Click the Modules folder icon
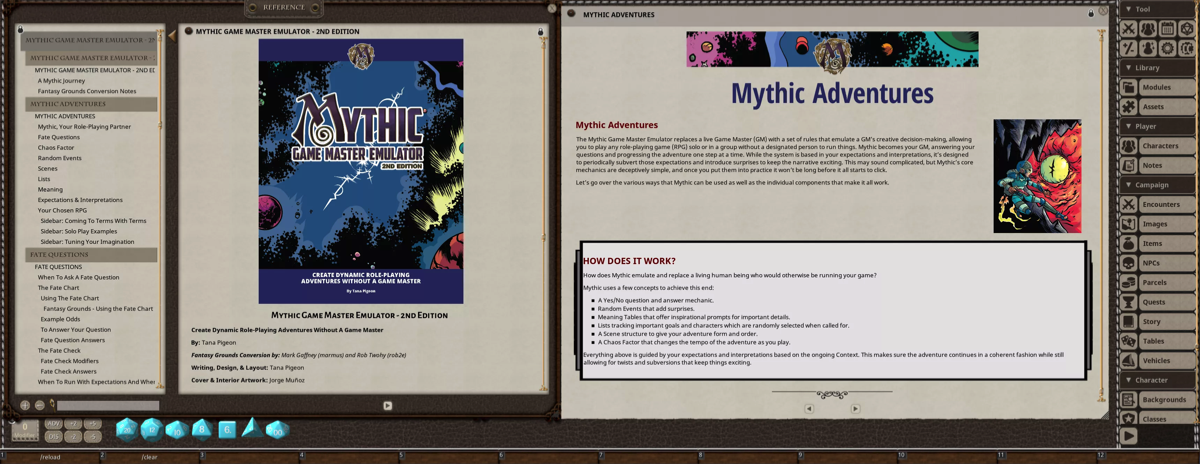 tap(1128, 87)
